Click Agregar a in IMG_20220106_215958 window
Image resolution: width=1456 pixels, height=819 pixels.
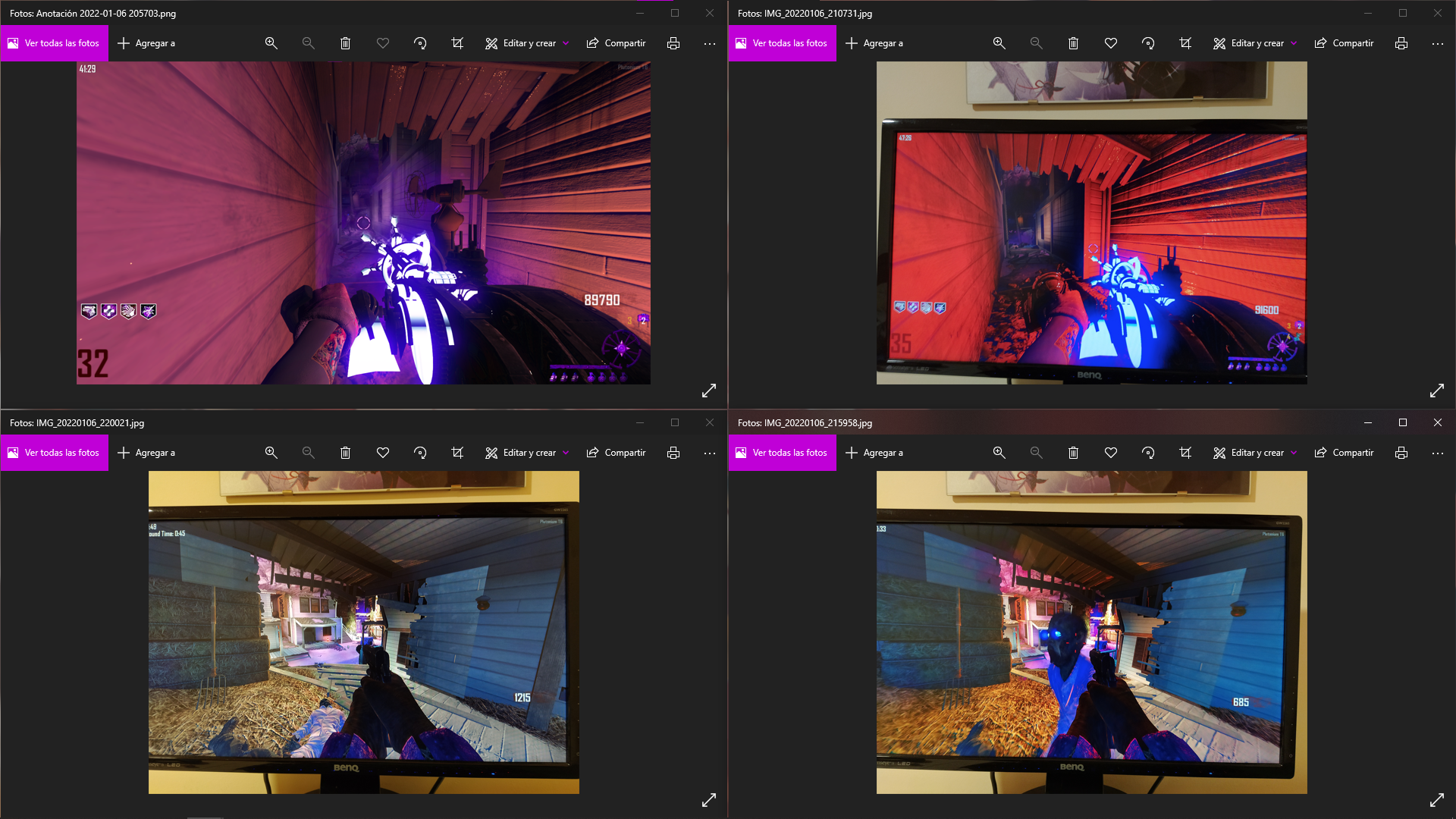874,453
